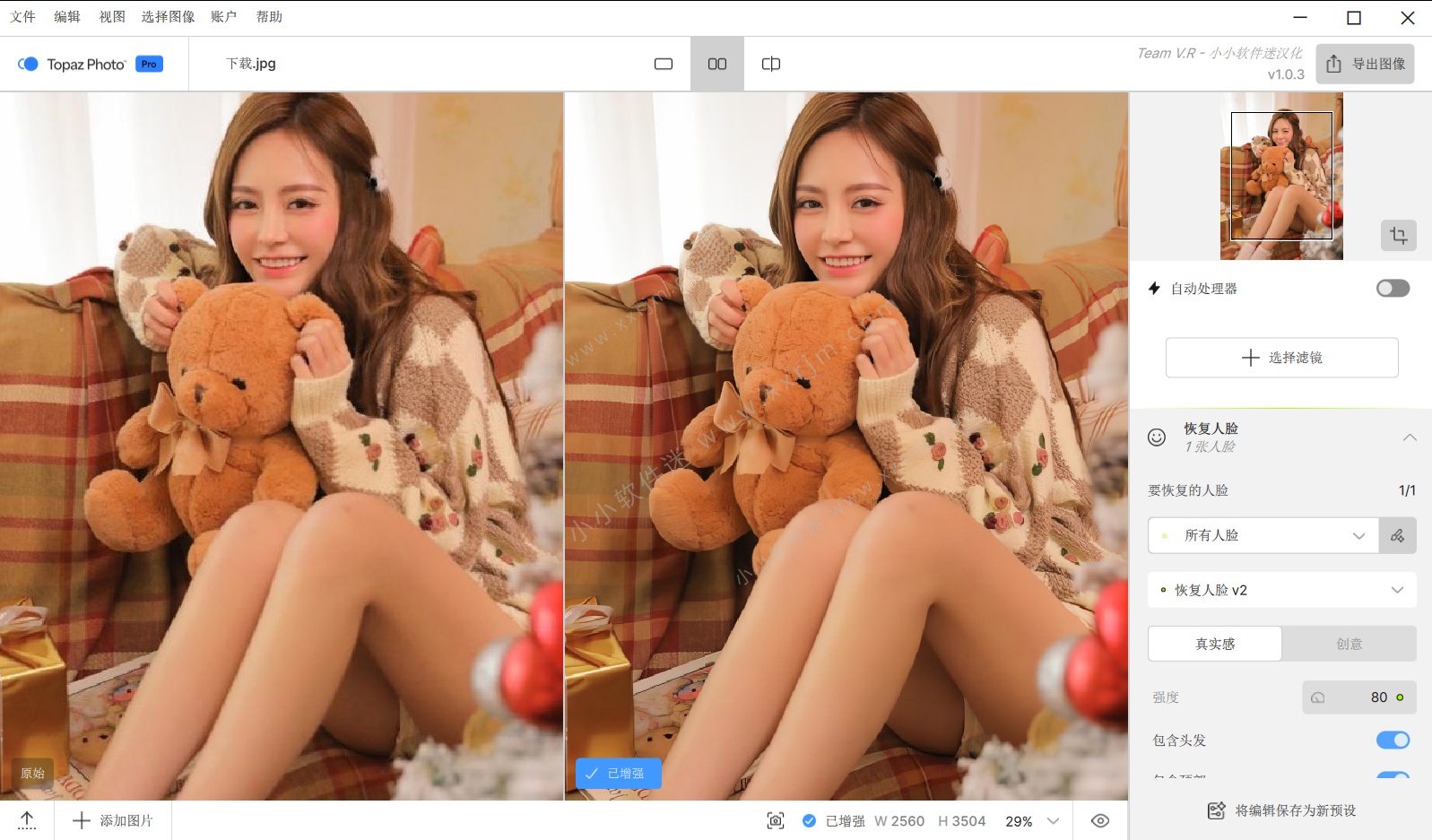Image resolution: width=1432 pixels, height=840 pixels.
Task: Click the blue enhanced check icon in status bar
Action: [809, 820]
